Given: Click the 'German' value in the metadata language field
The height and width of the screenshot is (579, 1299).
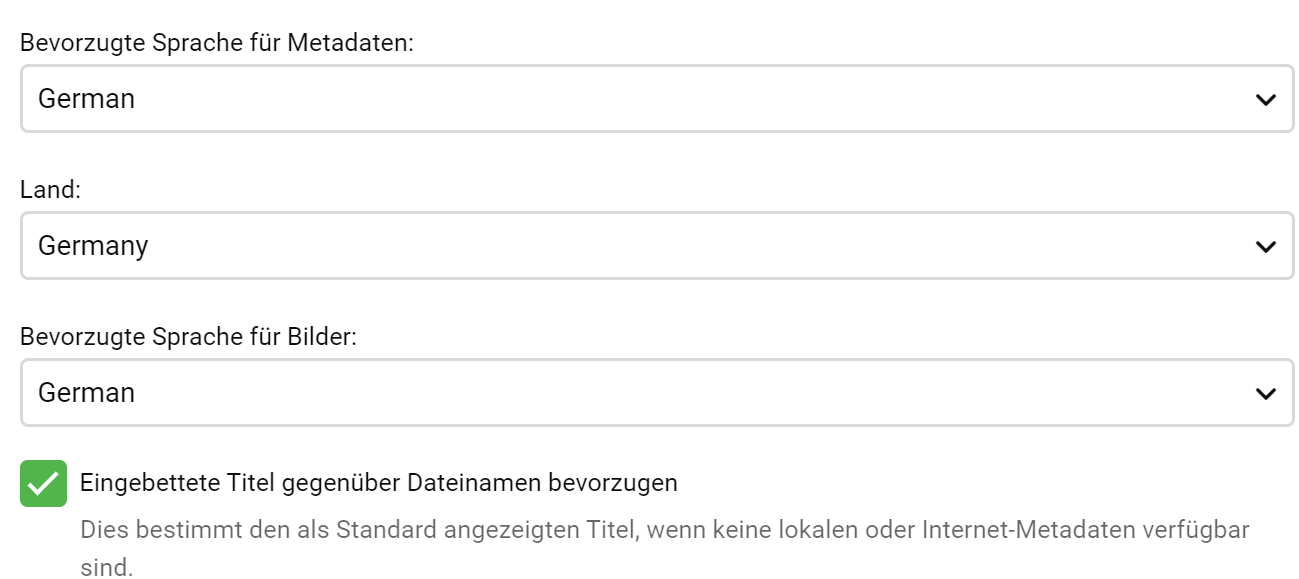Looking at the screenshot, I should coord(86,99).
